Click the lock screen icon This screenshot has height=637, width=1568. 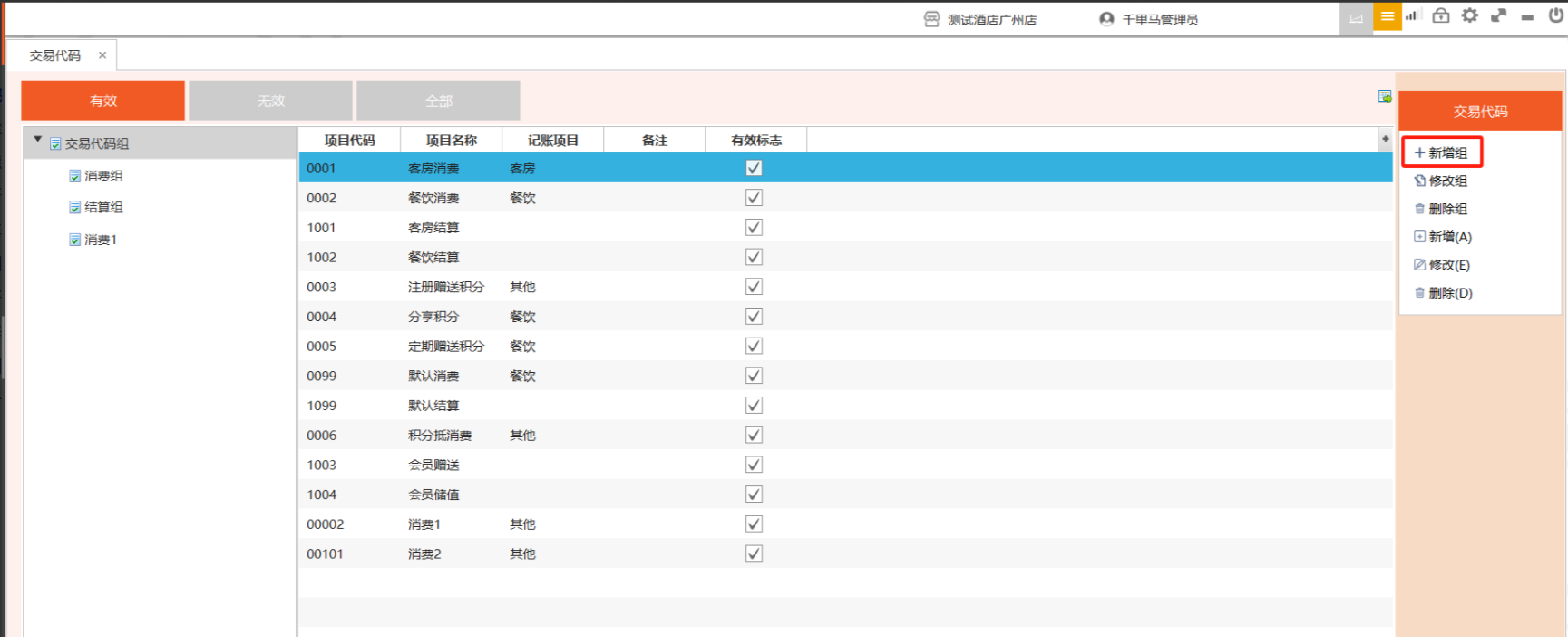1440,16
